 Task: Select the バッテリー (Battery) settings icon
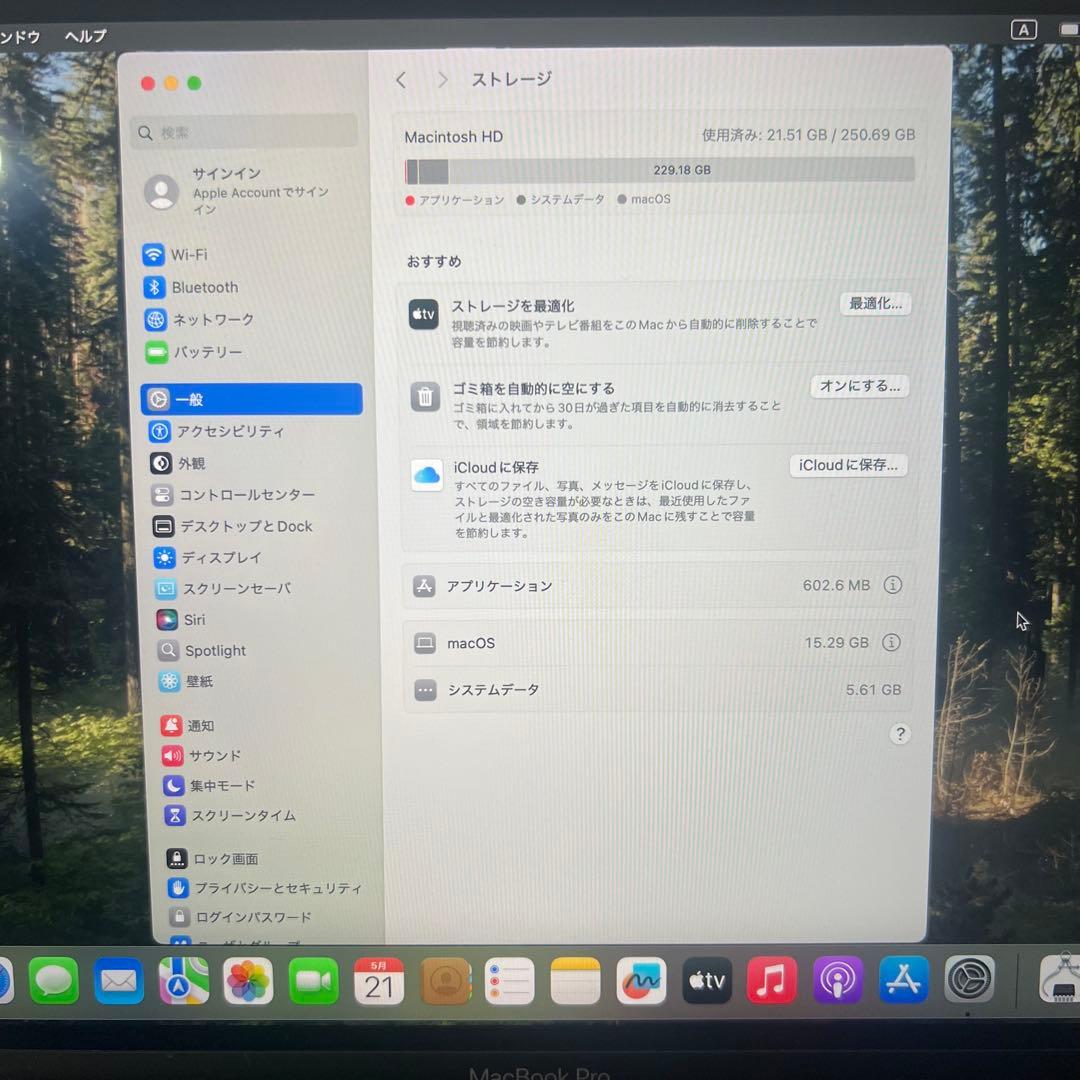160,352
